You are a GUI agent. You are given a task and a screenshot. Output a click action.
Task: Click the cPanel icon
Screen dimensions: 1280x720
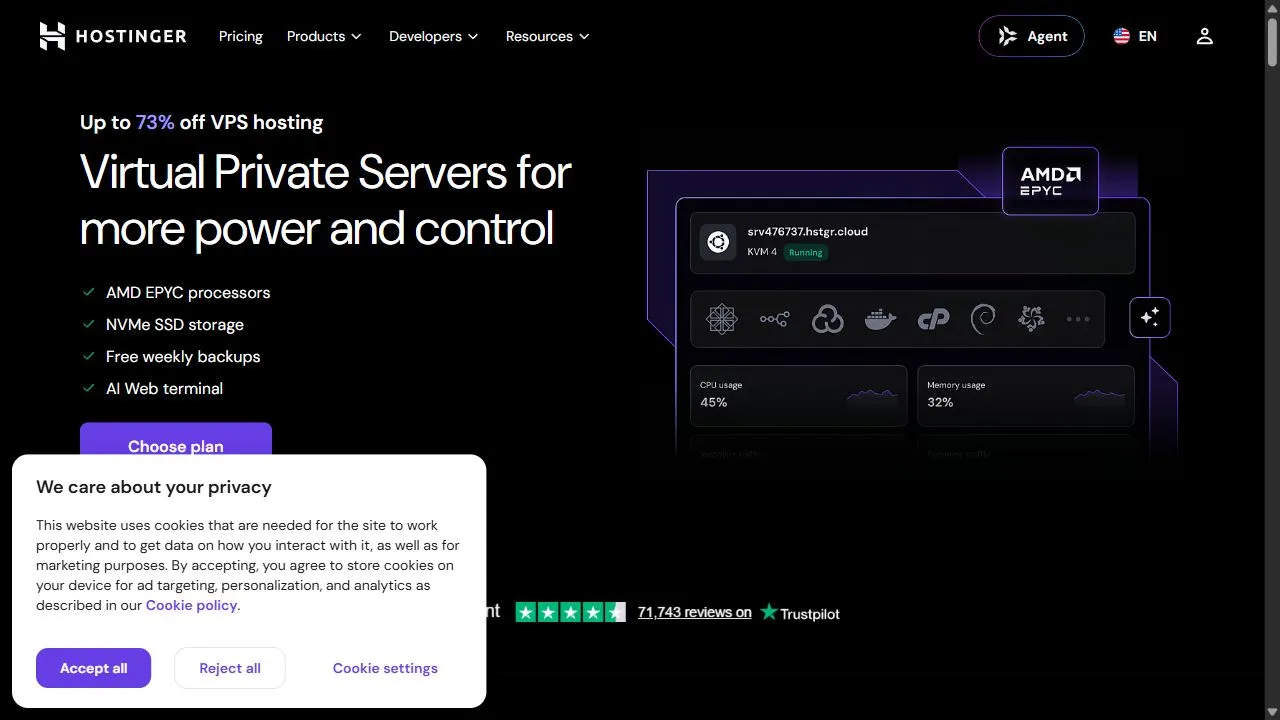tap(933, 320)
